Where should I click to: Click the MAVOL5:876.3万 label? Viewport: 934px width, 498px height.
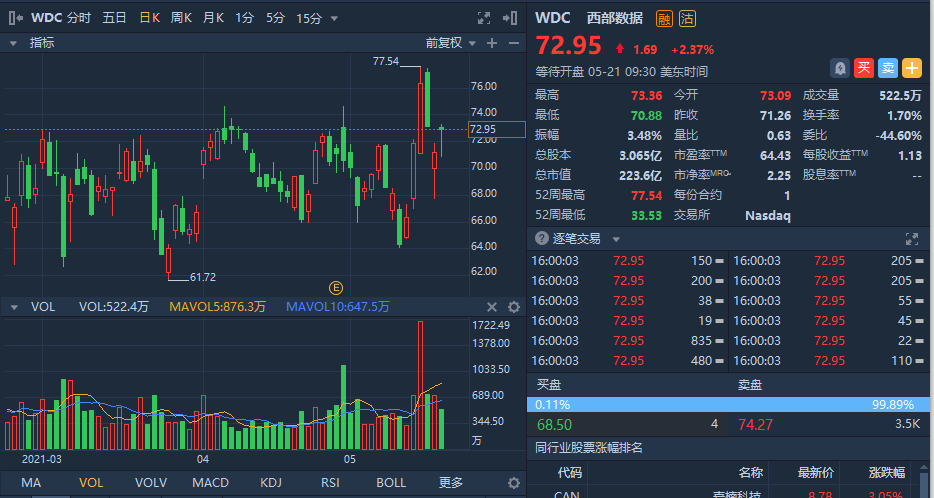[x=217, y=307]
